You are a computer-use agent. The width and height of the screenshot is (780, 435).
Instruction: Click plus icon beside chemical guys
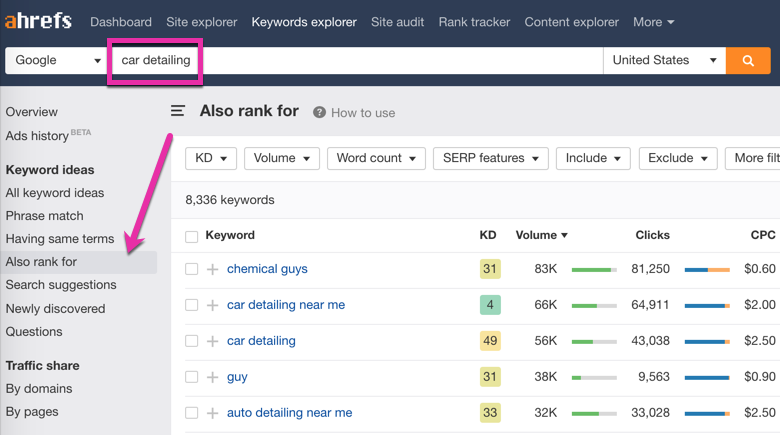pos(212,269)
